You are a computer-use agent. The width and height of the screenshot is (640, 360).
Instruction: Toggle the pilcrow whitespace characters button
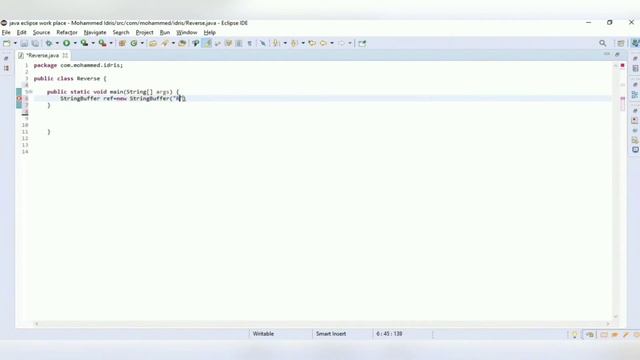(249, 43)
